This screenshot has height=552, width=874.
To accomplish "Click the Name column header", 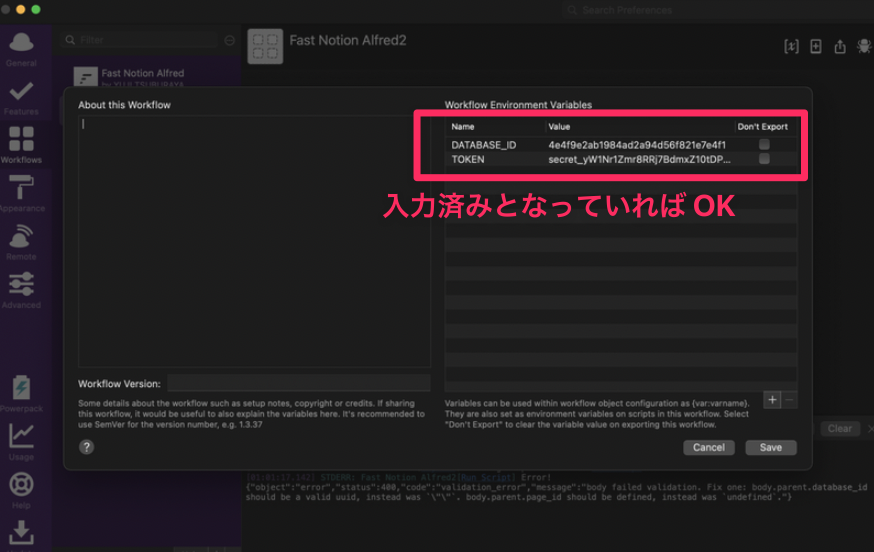I will pos(463,127).
